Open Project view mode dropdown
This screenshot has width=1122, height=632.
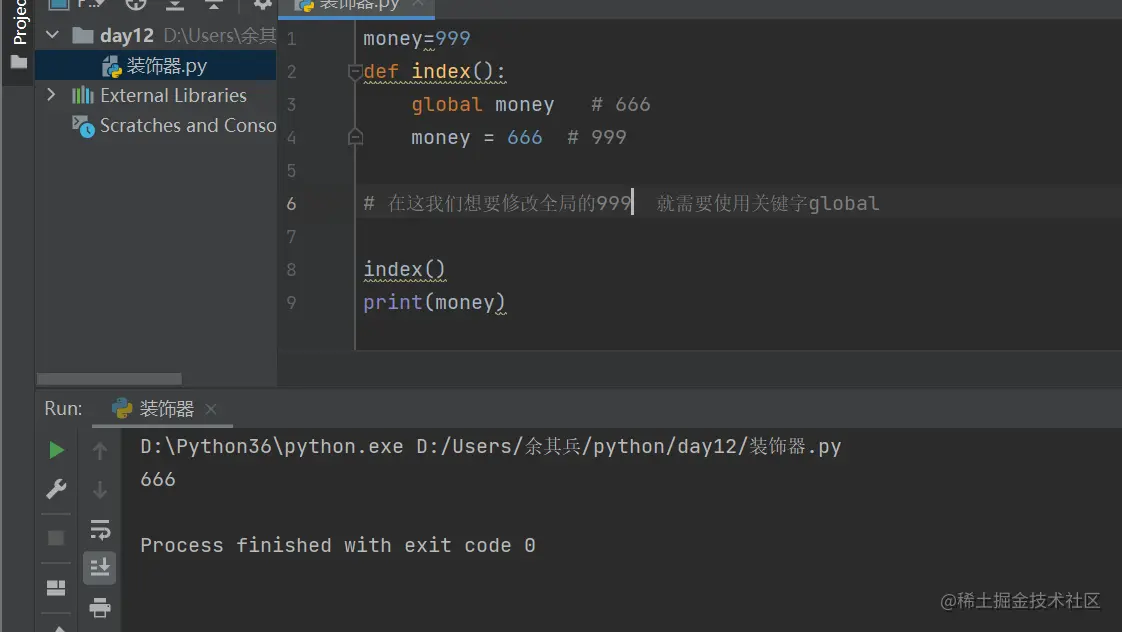tap(91, 4)
